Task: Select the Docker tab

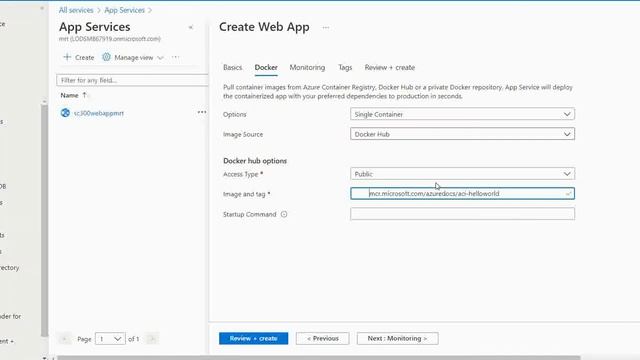Action: [266, 67]
